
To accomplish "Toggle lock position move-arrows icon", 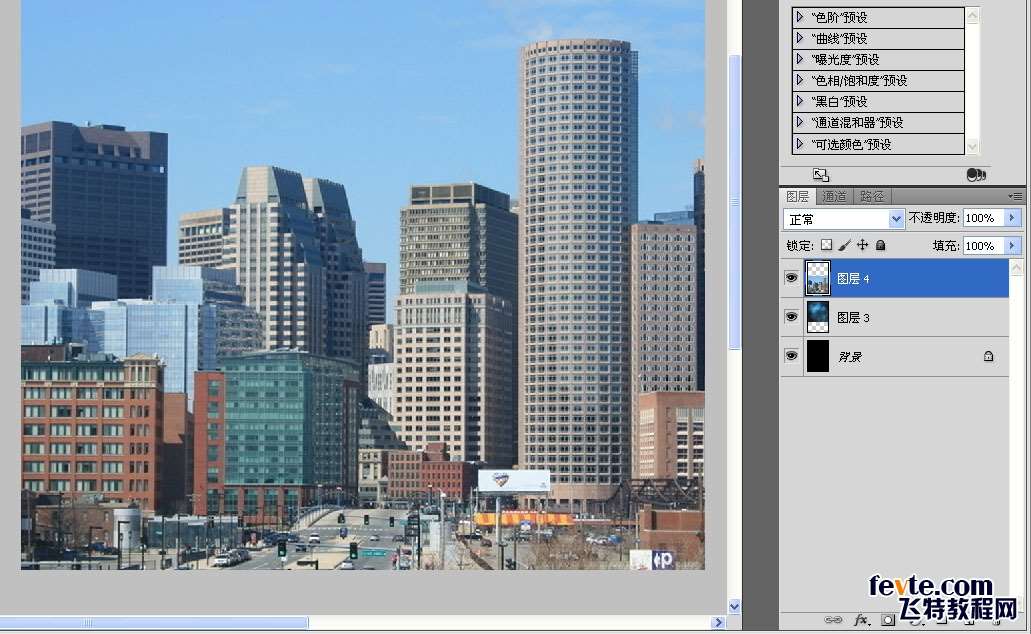I will (863, 245).
